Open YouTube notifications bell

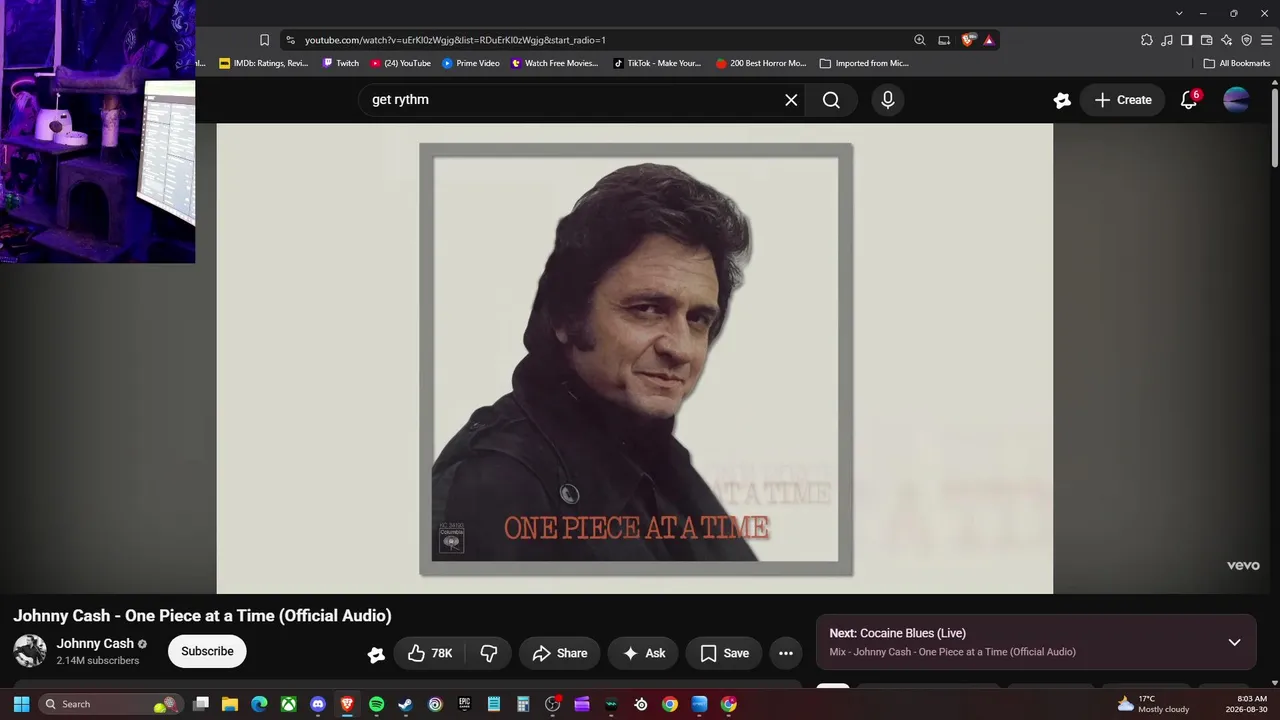tap(1189, 100)
